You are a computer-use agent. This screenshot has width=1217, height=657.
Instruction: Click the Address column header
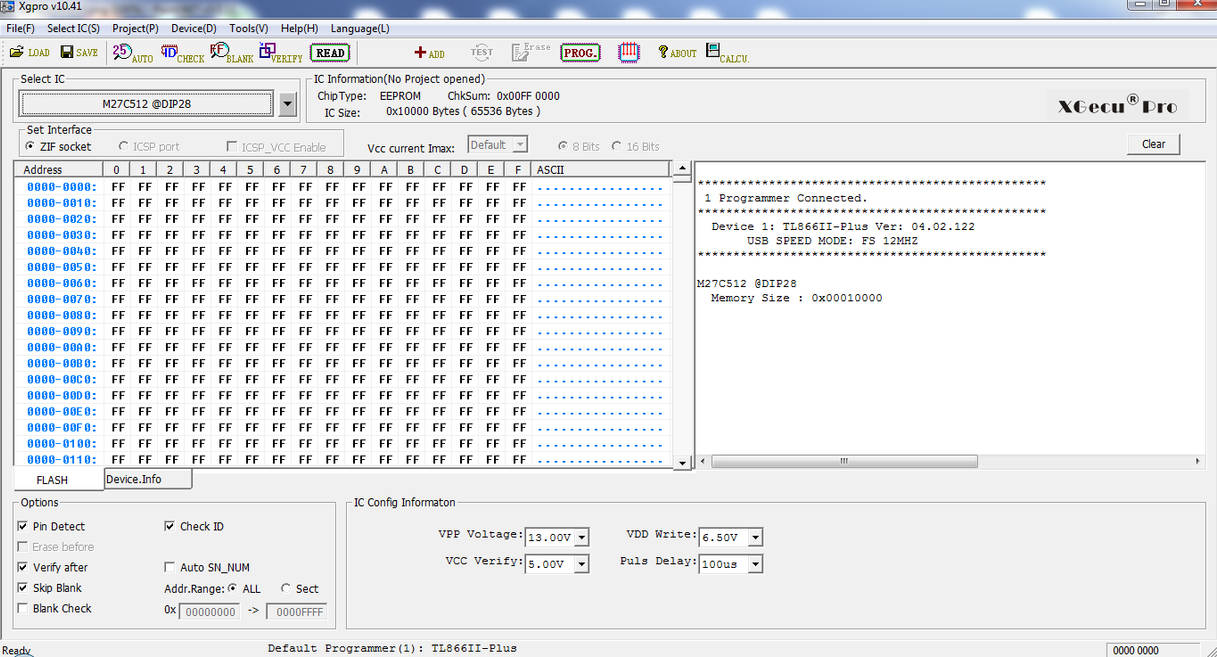point(58,170)
